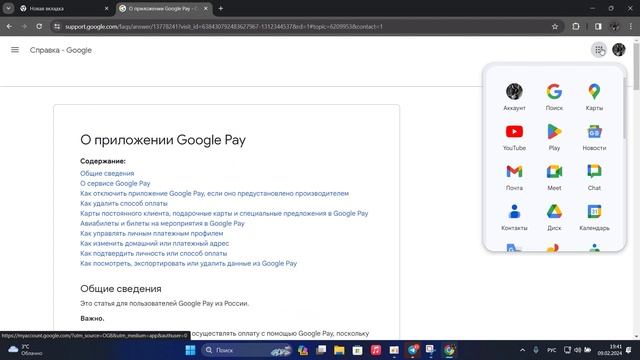
Task: Click the Справка - Google header title
Action: [x=60, y=50]
